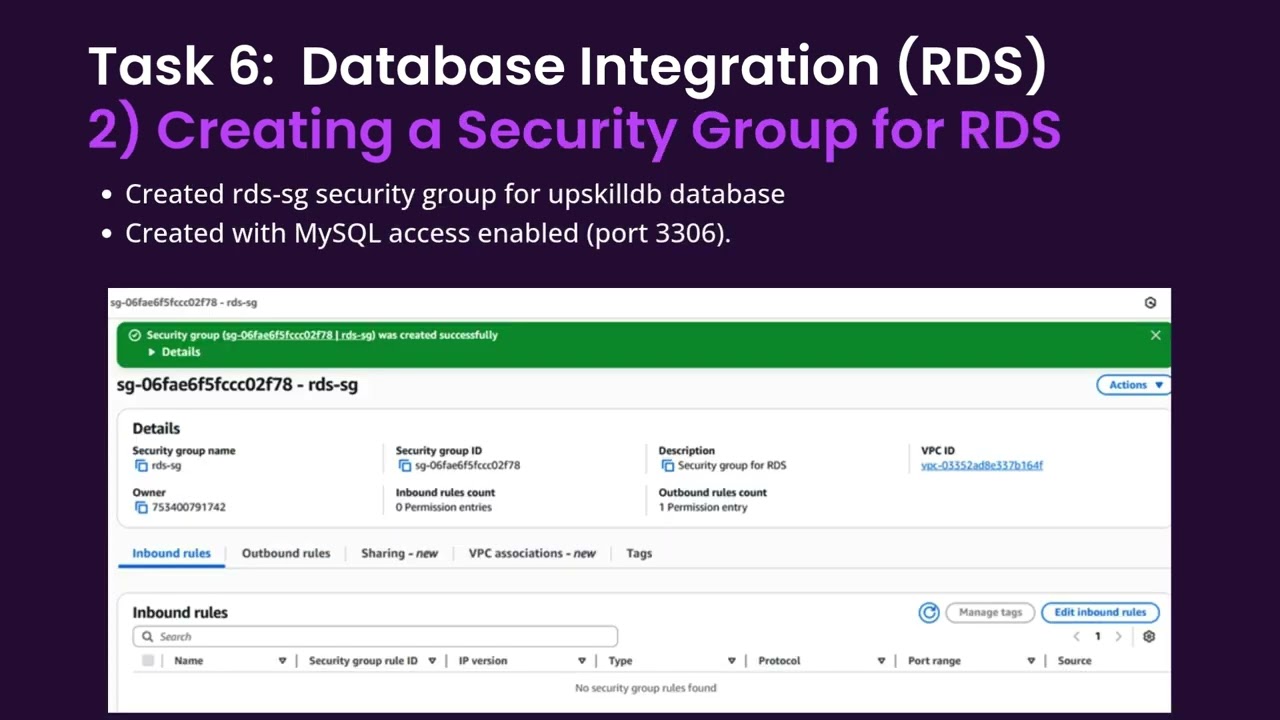Viewport: 1280px width, 720px height.
Task: Select all inbound rules checkbox
Action: pyautogui.click(x=148, y=661)
